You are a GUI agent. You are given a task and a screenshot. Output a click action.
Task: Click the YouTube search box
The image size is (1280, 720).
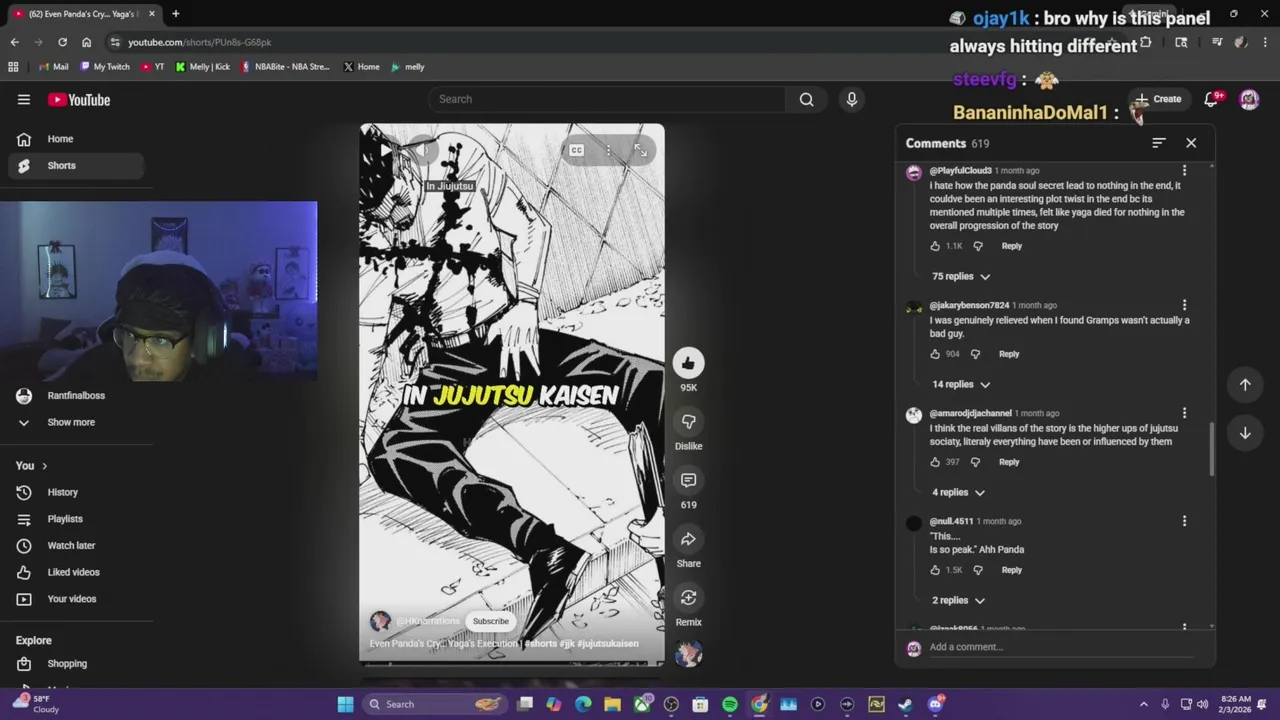(x=608, y=99)
